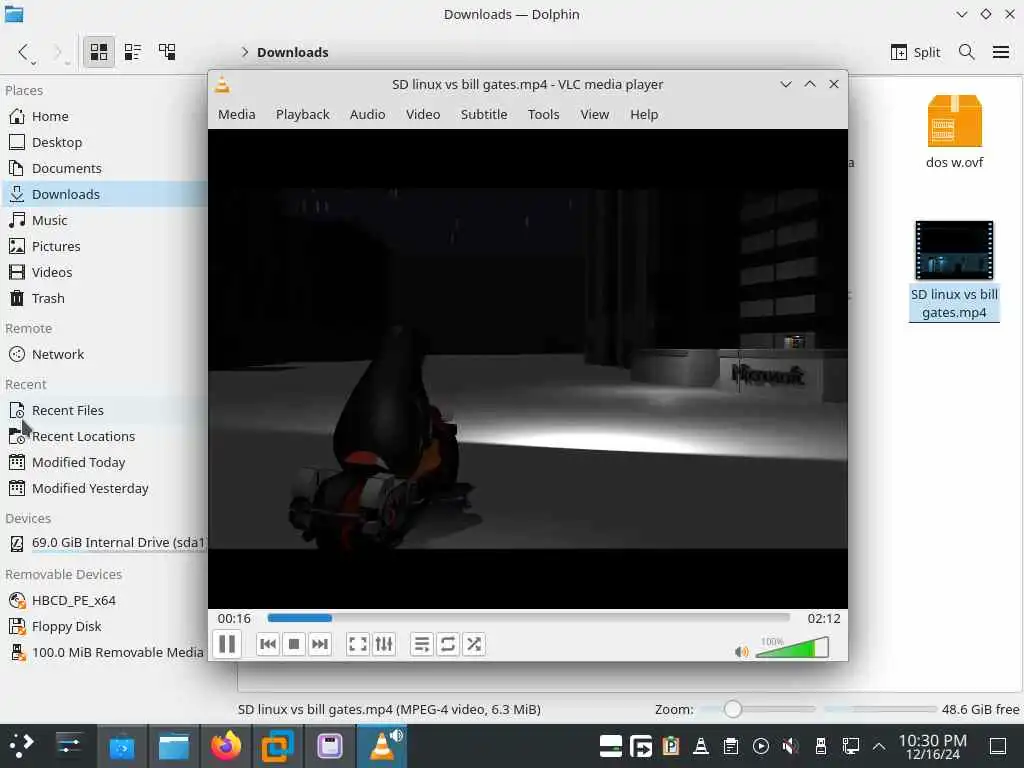Open 100.0 MiB Removable Media
This screenshot has width=1024, height=768.
pyautogui.click(x=104, y=652)
